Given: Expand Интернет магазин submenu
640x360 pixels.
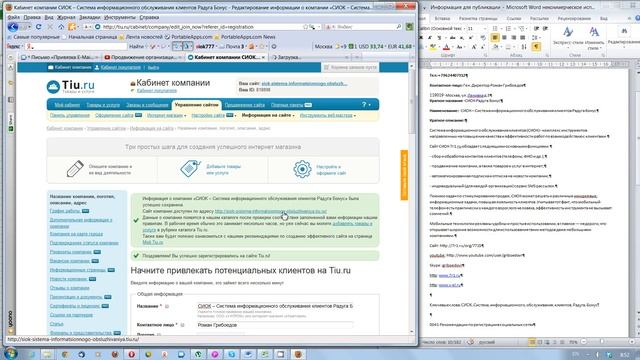Looking at the screenshot, I should pyautogui.click(x=166, y=116).
